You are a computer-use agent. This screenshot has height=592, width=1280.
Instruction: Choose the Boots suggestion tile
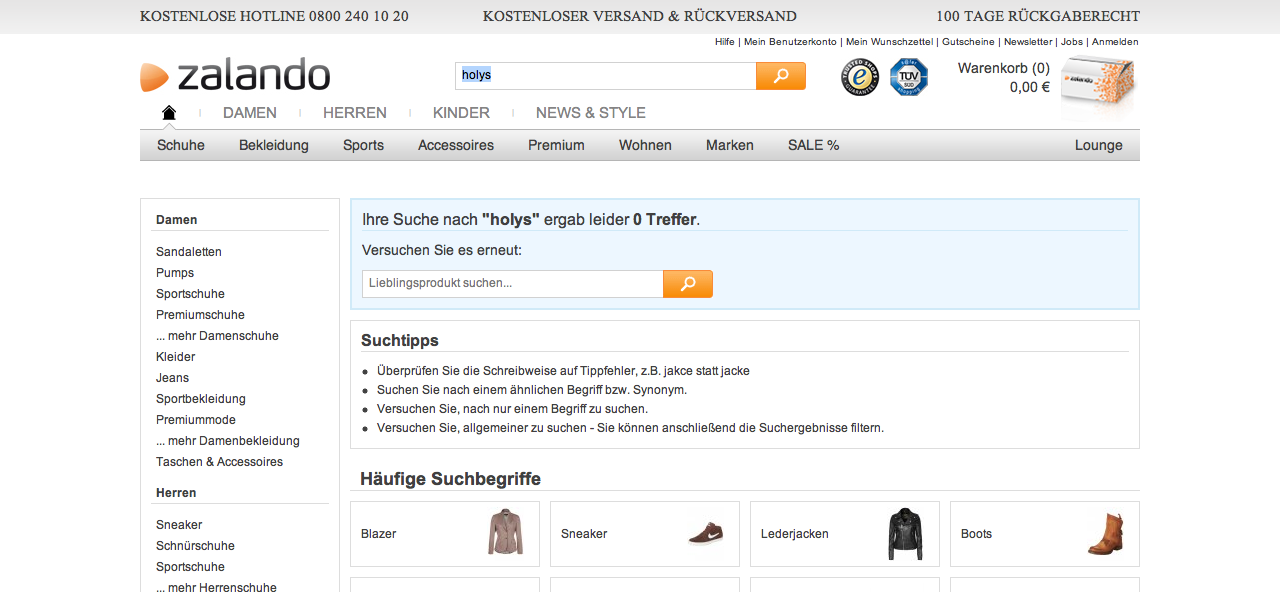pos(1045,534)
